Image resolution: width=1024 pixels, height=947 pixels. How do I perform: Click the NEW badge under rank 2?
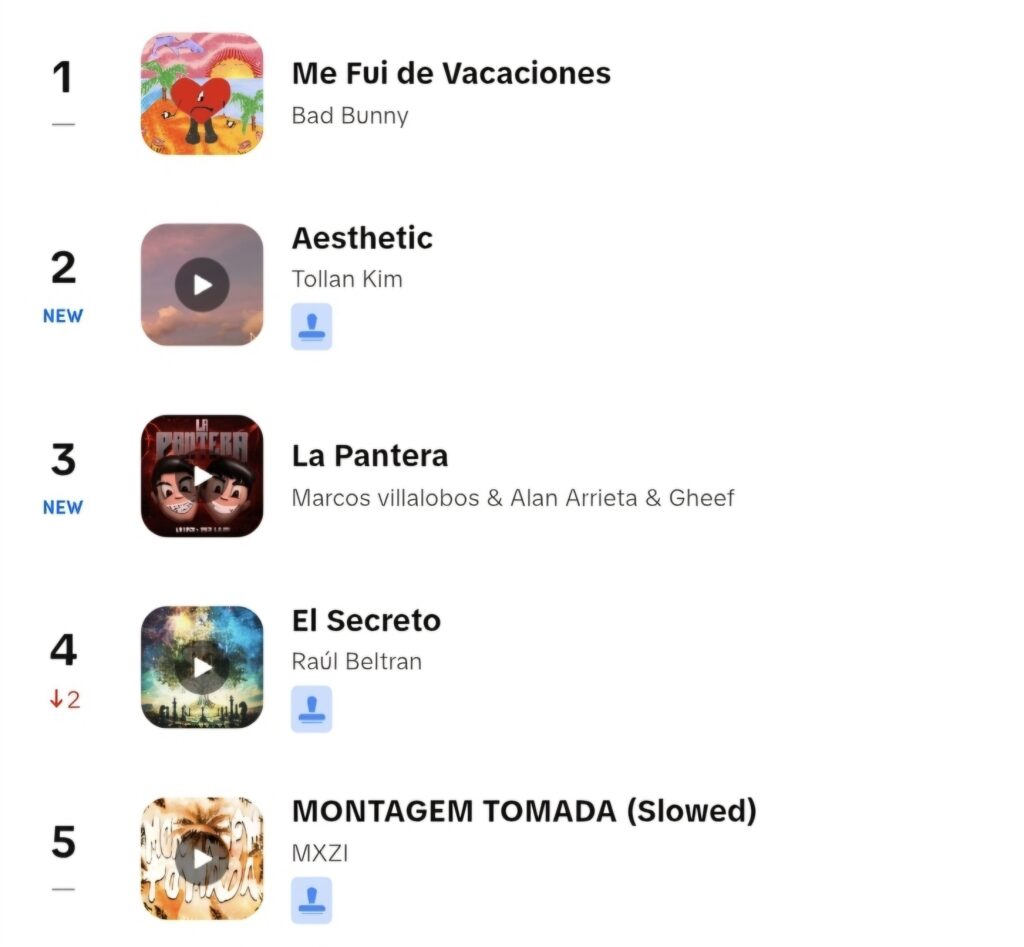click(63, 316)
